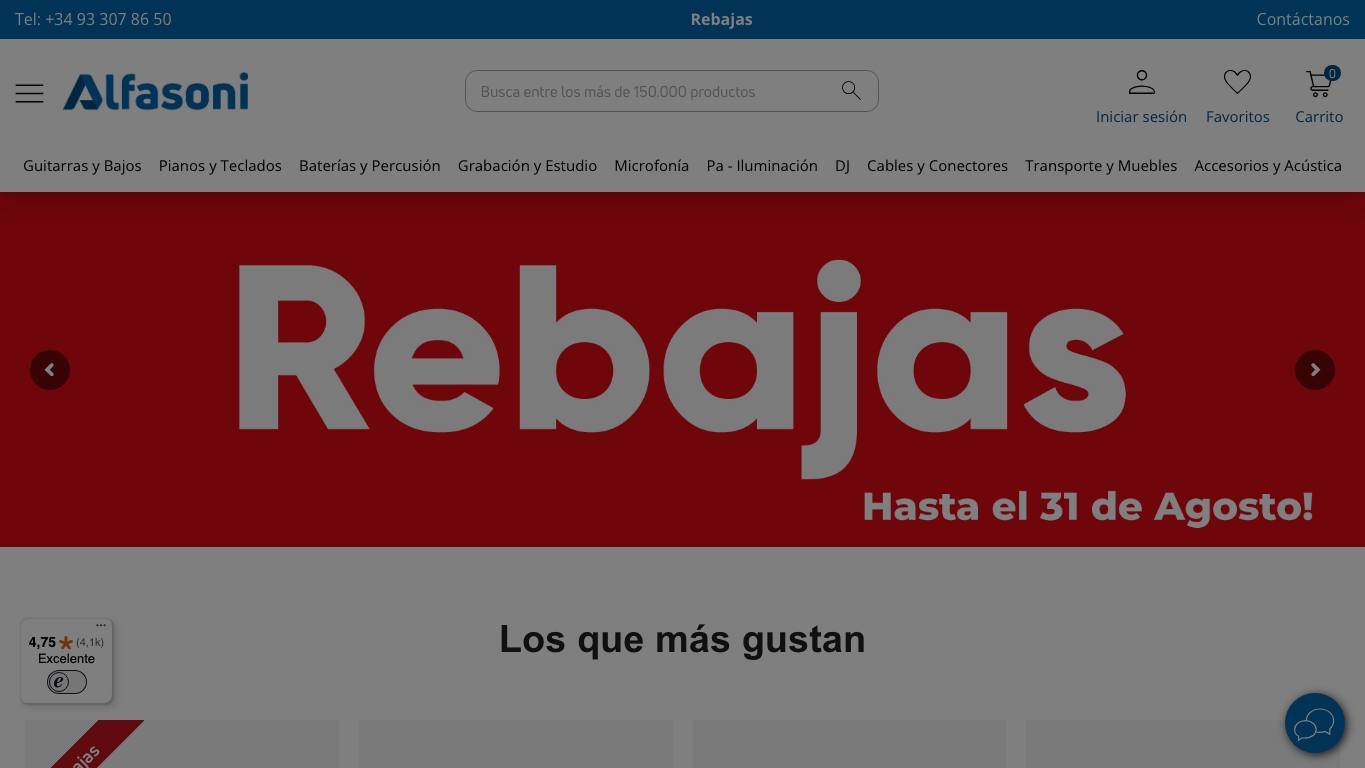Click the phone number link

(x=93, y=19)
